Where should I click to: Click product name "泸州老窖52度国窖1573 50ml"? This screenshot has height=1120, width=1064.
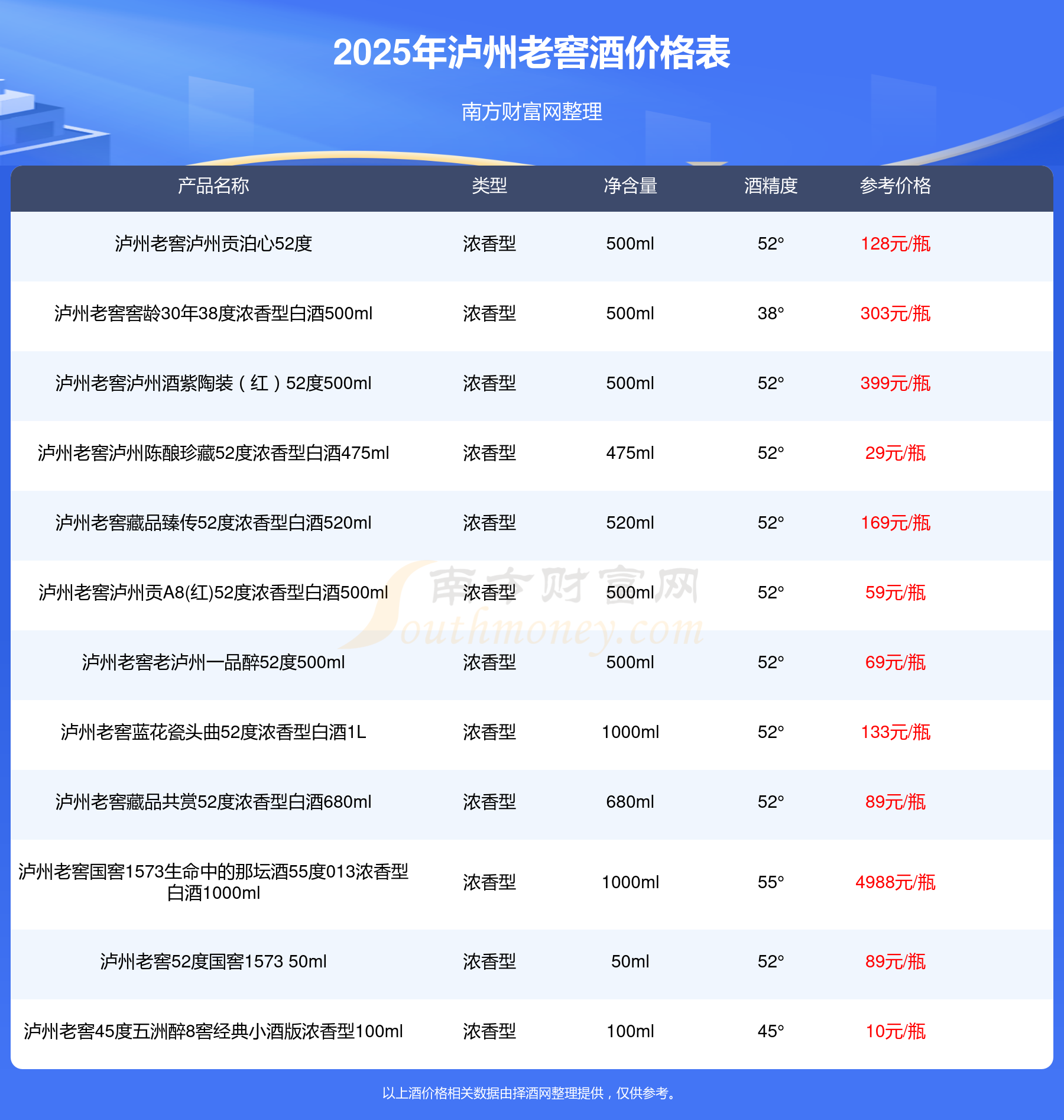[x=213, y=962]
